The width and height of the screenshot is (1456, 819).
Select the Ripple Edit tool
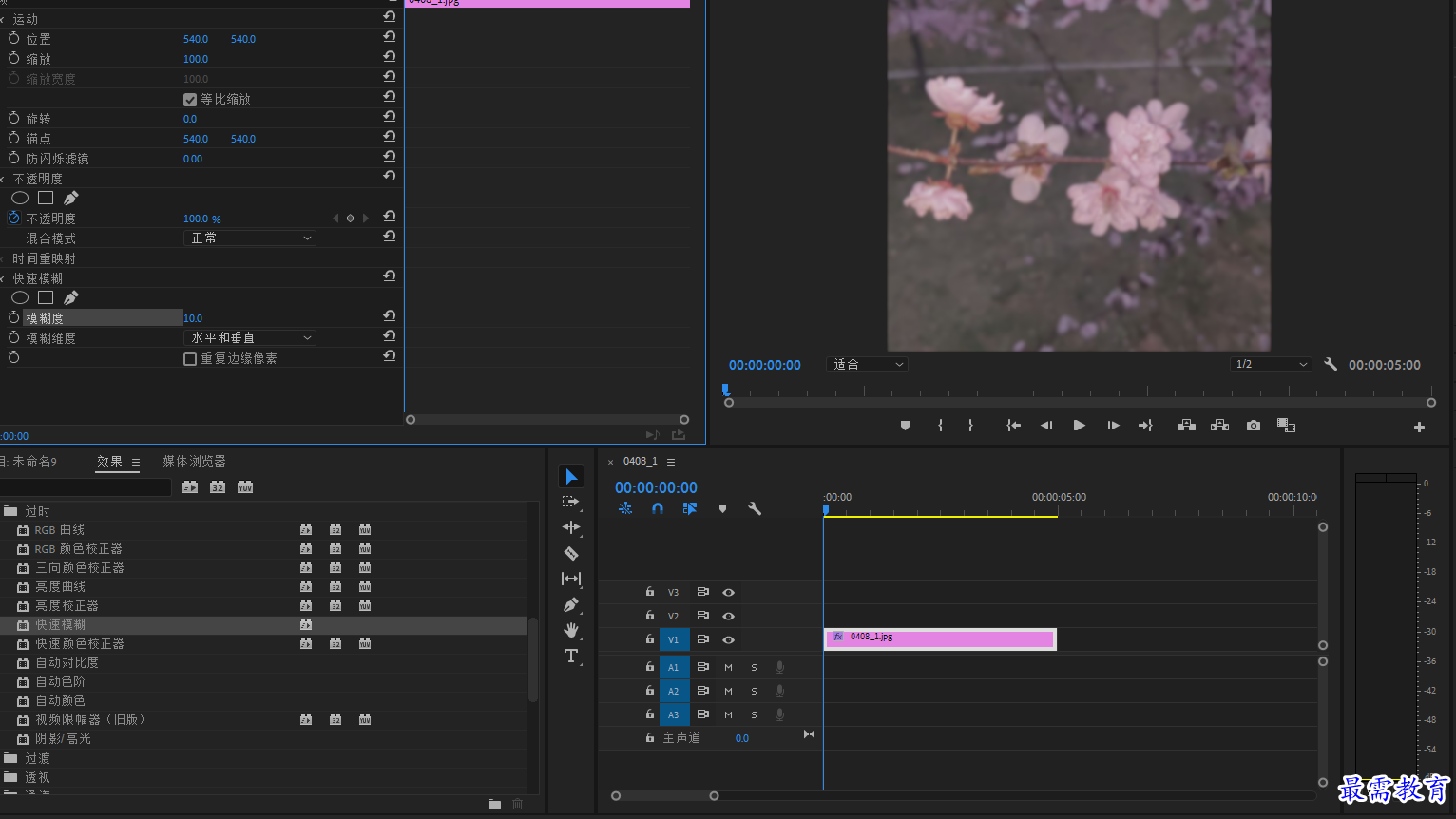pos(571,527)
